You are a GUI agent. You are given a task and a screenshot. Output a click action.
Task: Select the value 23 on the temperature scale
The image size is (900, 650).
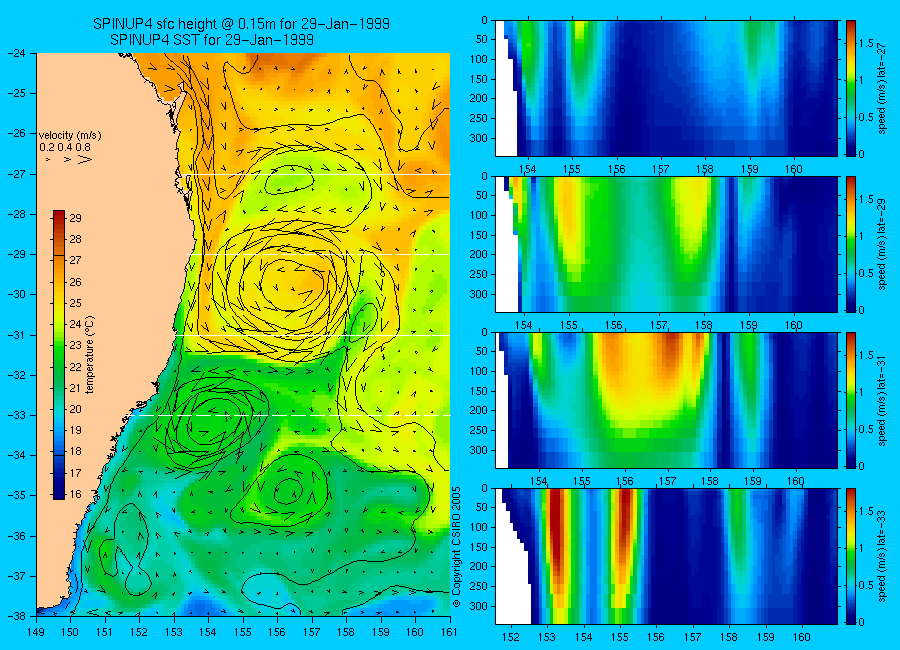tap(75, 346)
